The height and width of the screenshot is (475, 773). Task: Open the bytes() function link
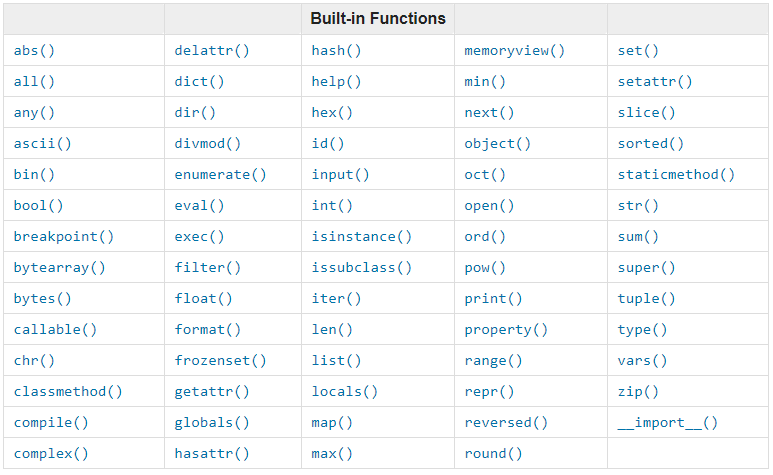(42, 299)
